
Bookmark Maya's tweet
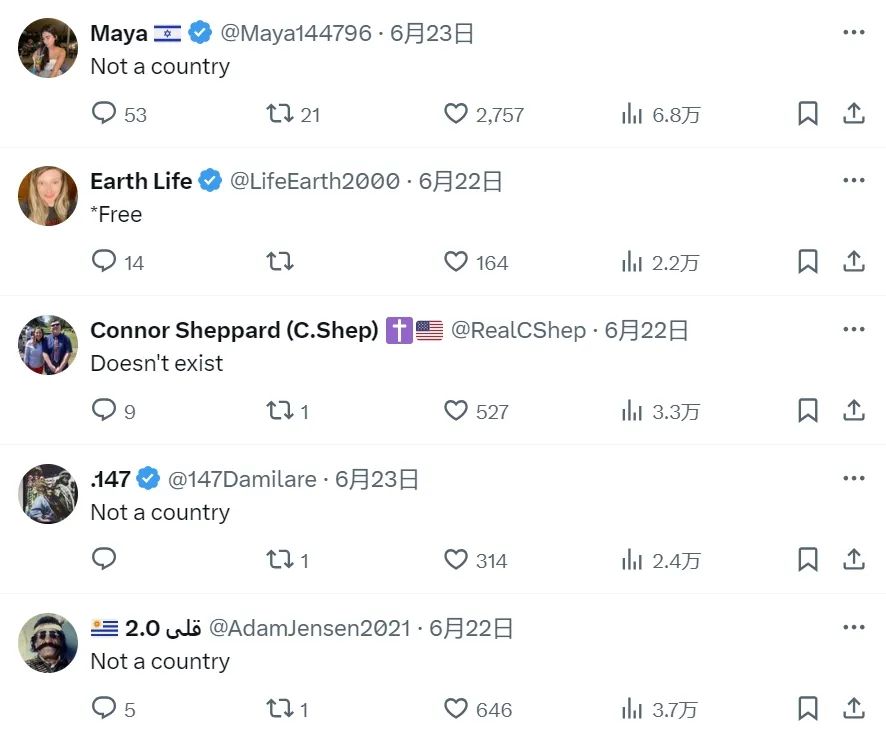(x=808, y=114)
